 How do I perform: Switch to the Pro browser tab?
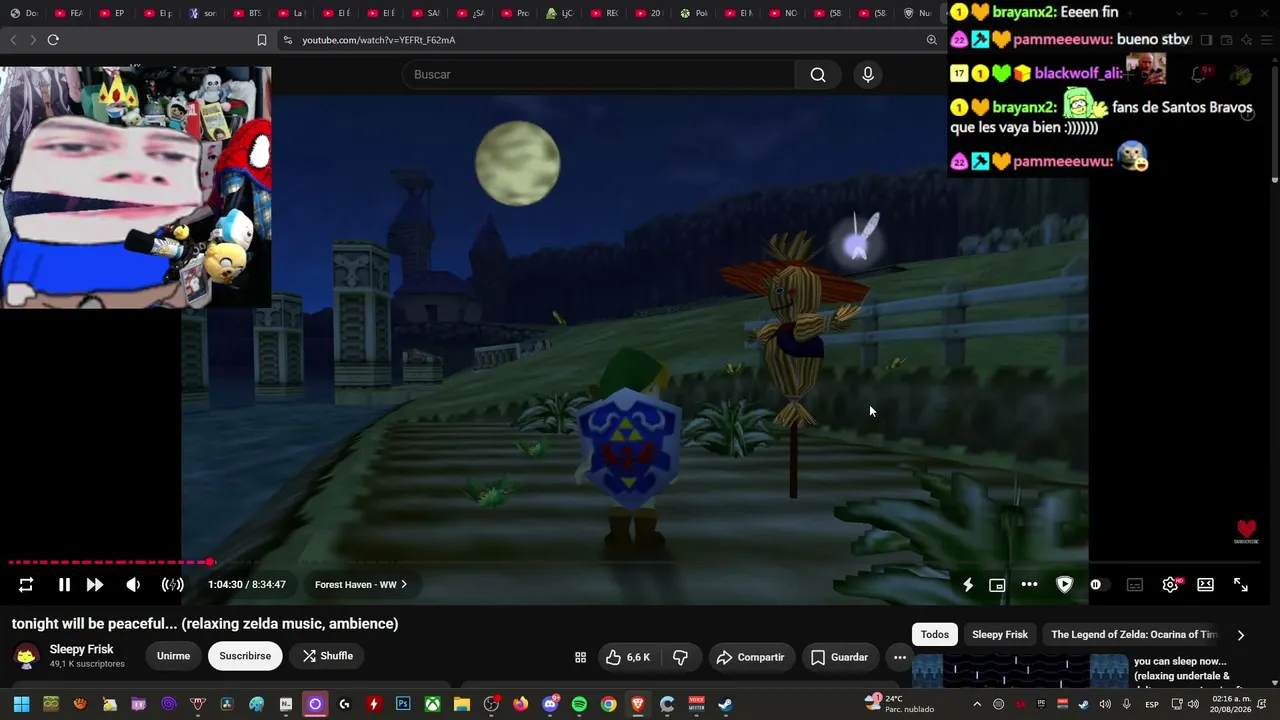[x=516, y=13]
